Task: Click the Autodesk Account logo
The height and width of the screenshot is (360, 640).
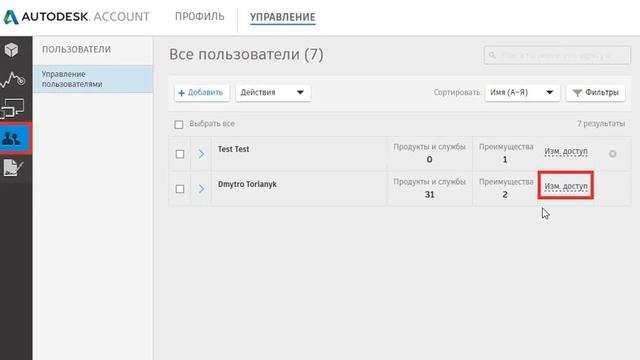Action: click(x=76, y=17)
